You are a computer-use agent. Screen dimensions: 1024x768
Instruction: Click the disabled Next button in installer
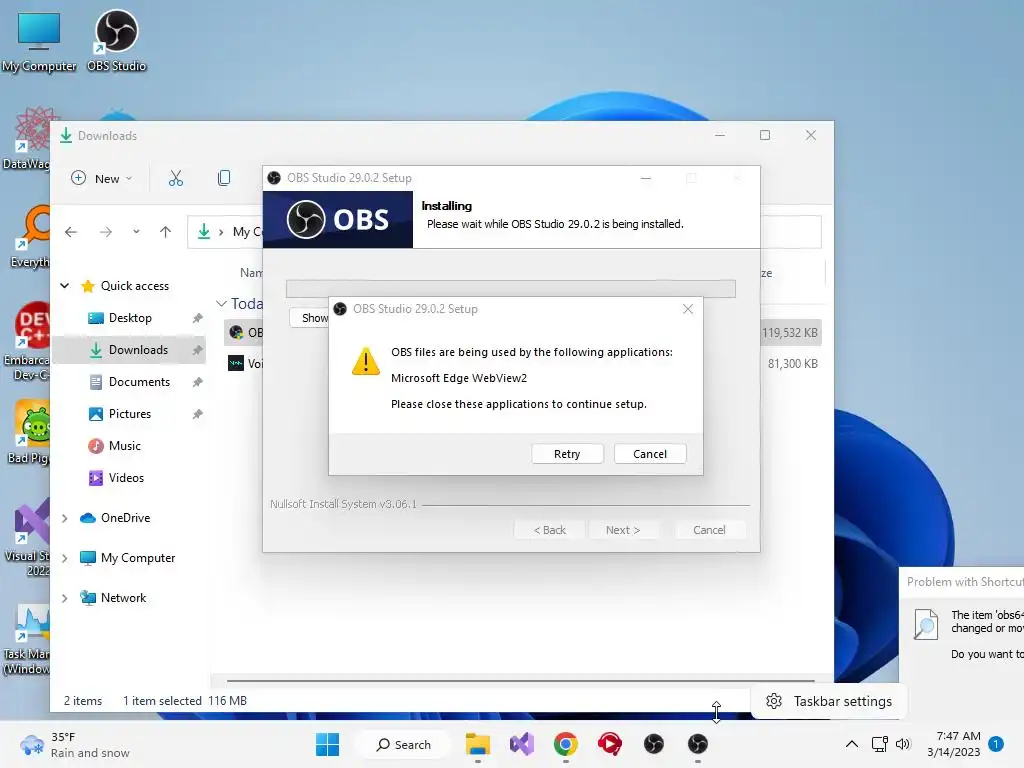622,530
